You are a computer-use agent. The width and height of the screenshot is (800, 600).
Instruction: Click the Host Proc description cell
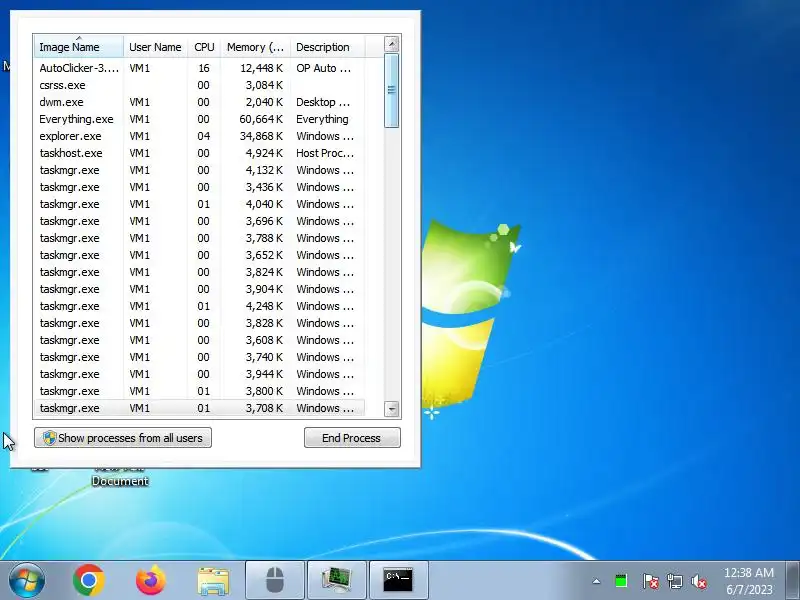[x=325, y=153]
